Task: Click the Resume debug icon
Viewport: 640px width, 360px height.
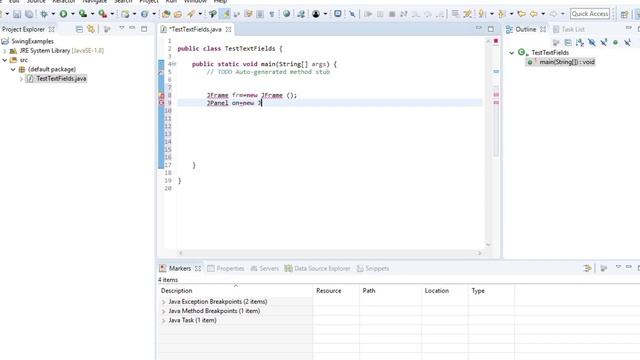Action: tap(368, 14)
